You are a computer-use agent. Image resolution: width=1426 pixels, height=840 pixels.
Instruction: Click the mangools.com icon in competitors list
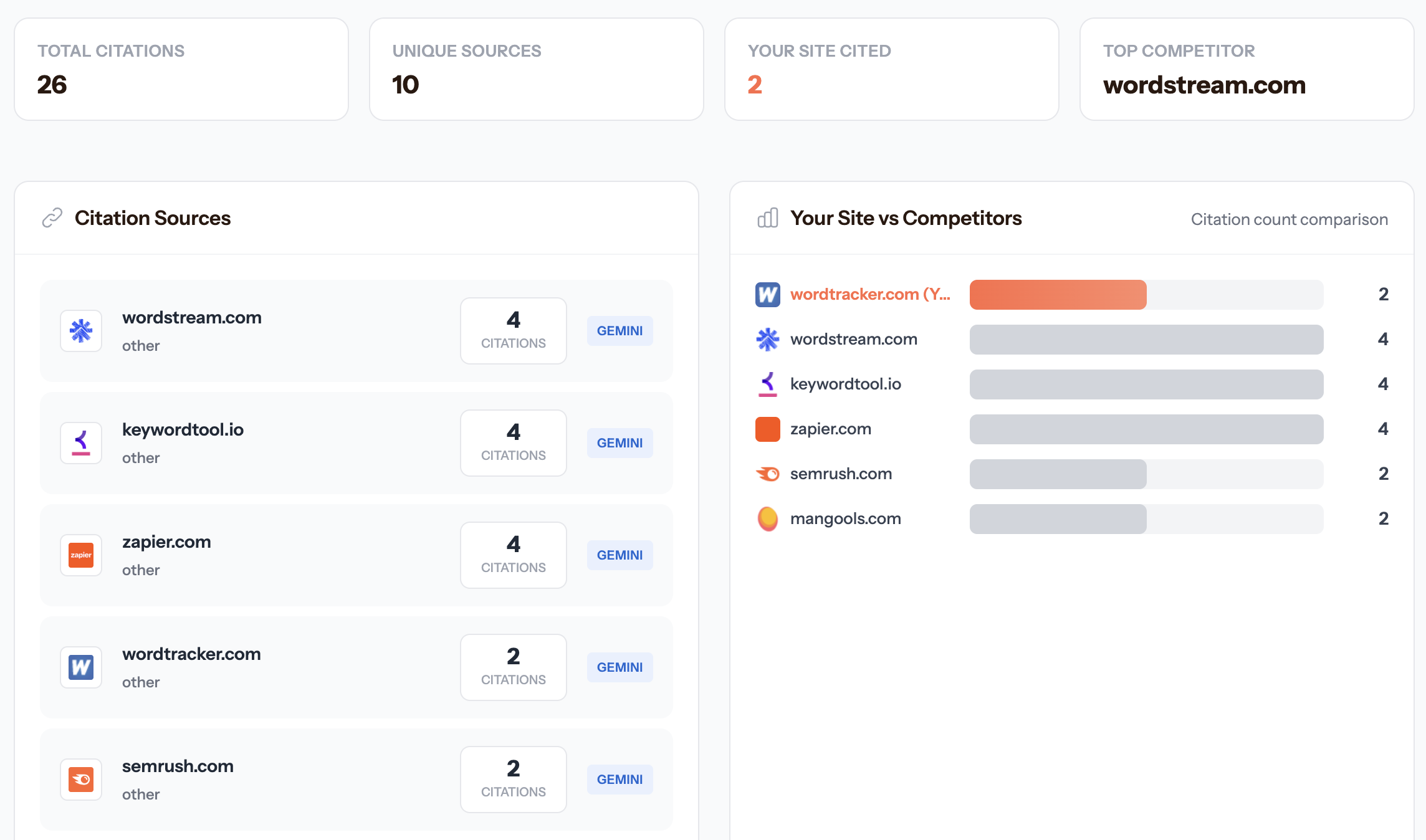click(x=768, y=518)
